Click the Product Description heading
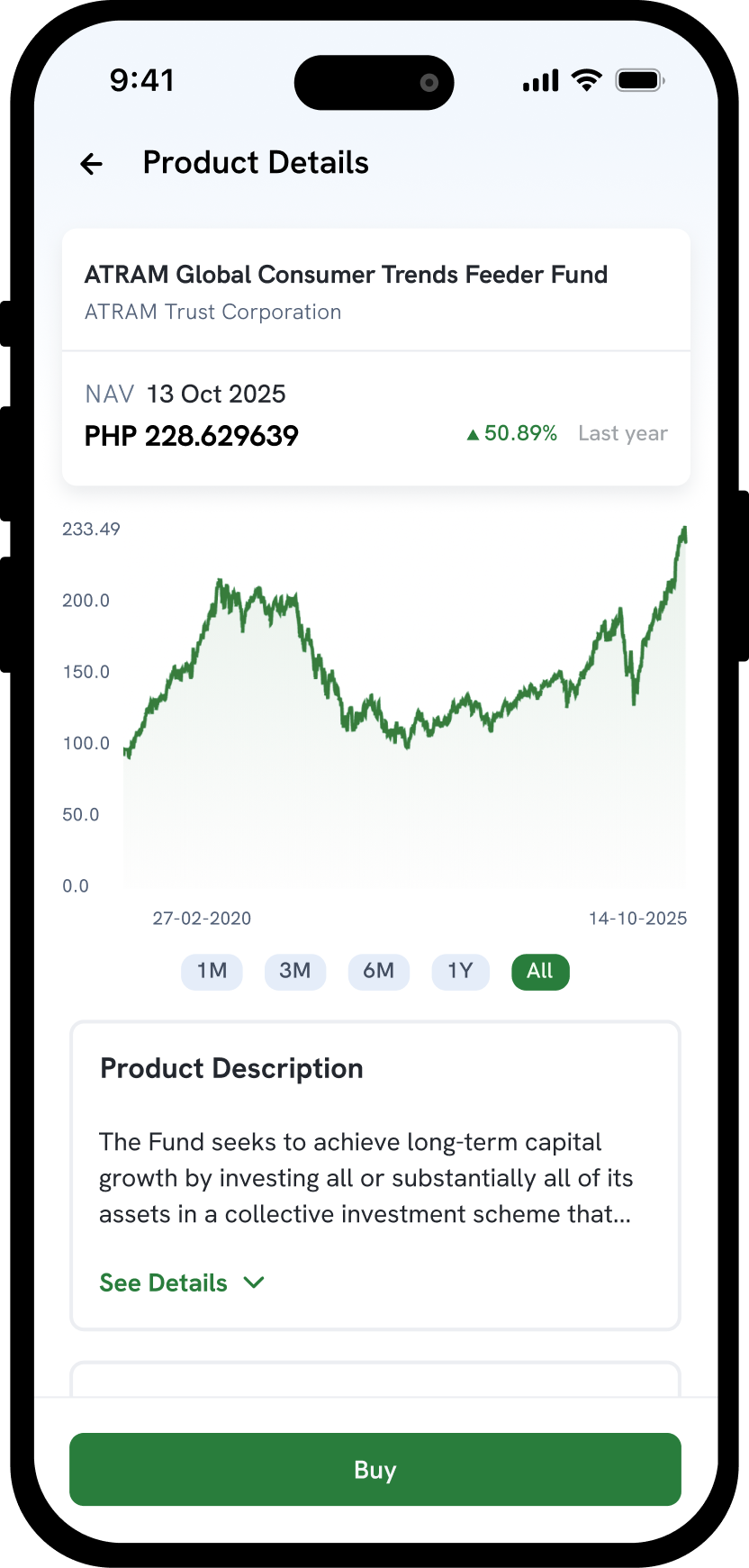Viewport: 749px width, 1568px height. [x=231, y=1069]
